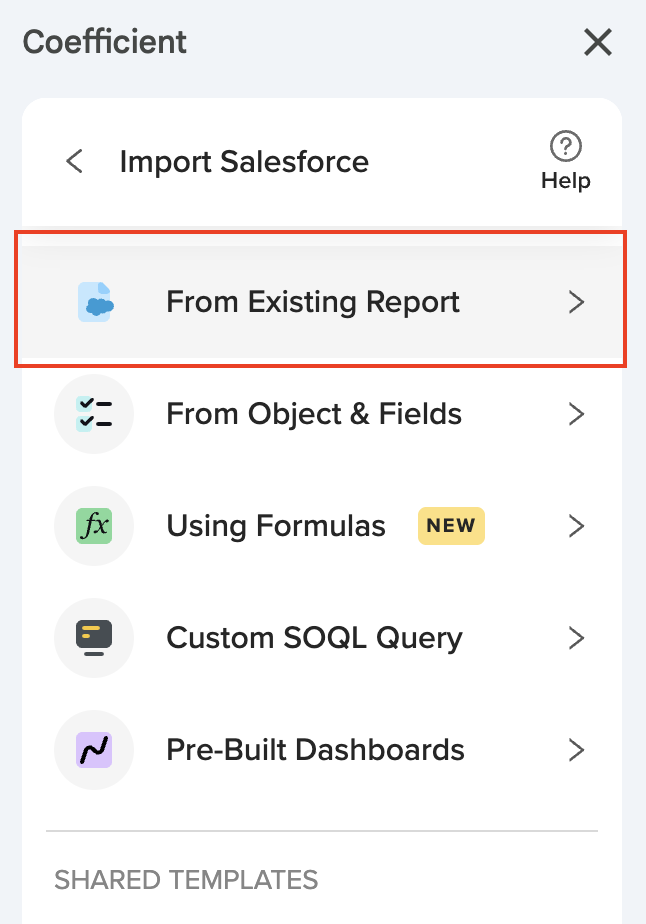Click the yellow NEW badge
This screenshot has width=646, height=924.
coord(451,526)
